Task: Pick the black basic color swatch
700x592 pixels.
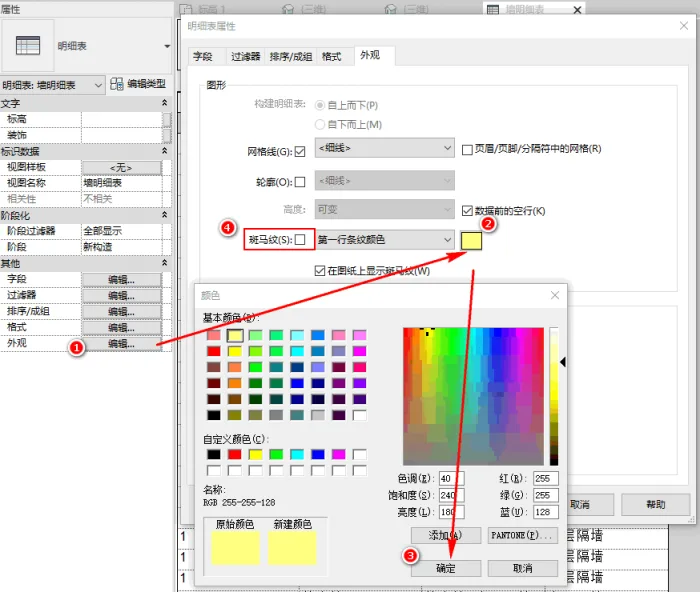Action: (214, 415)
